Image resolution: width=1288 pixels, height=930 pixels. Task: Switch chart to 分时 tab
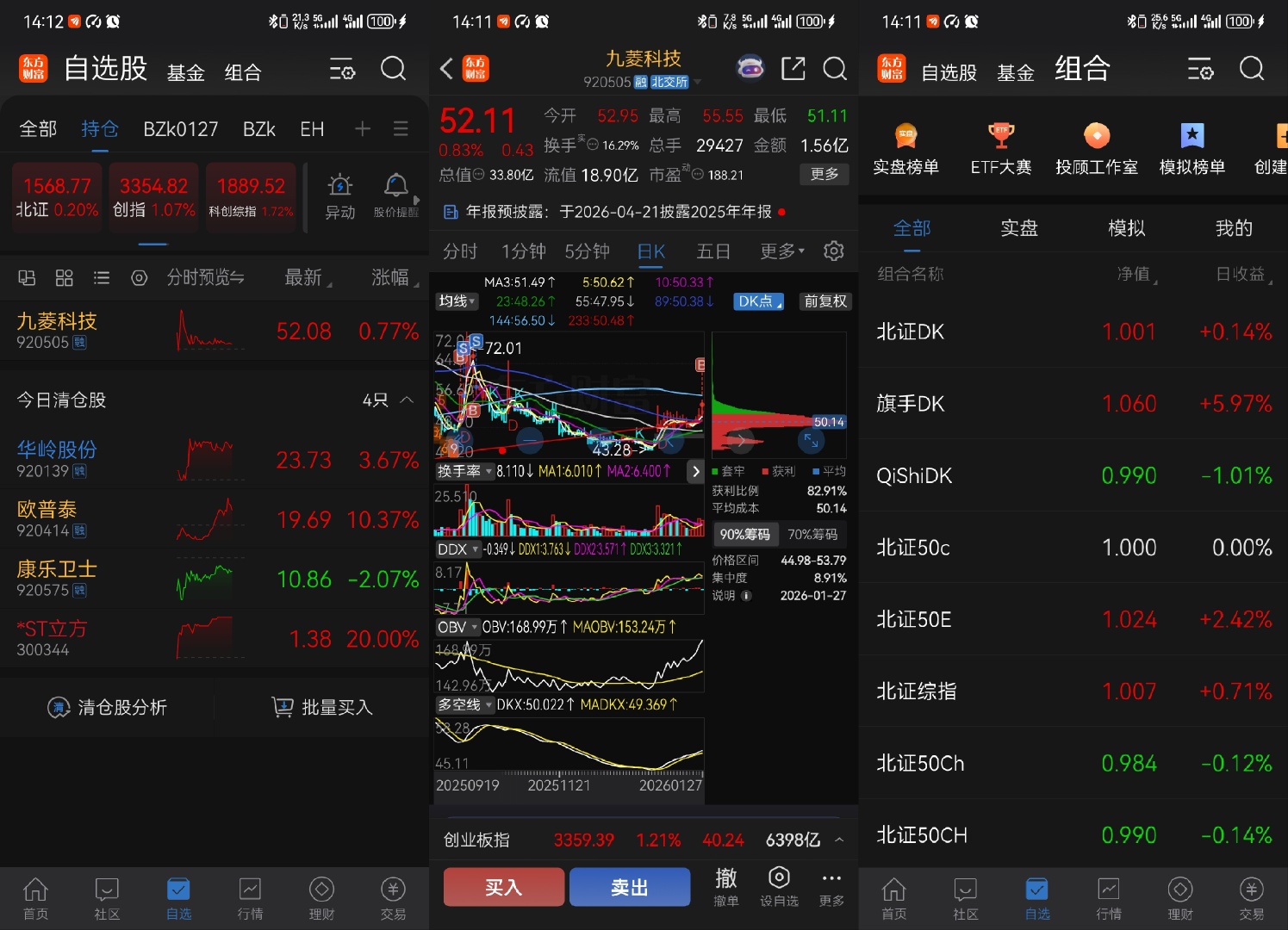point(460,251)
